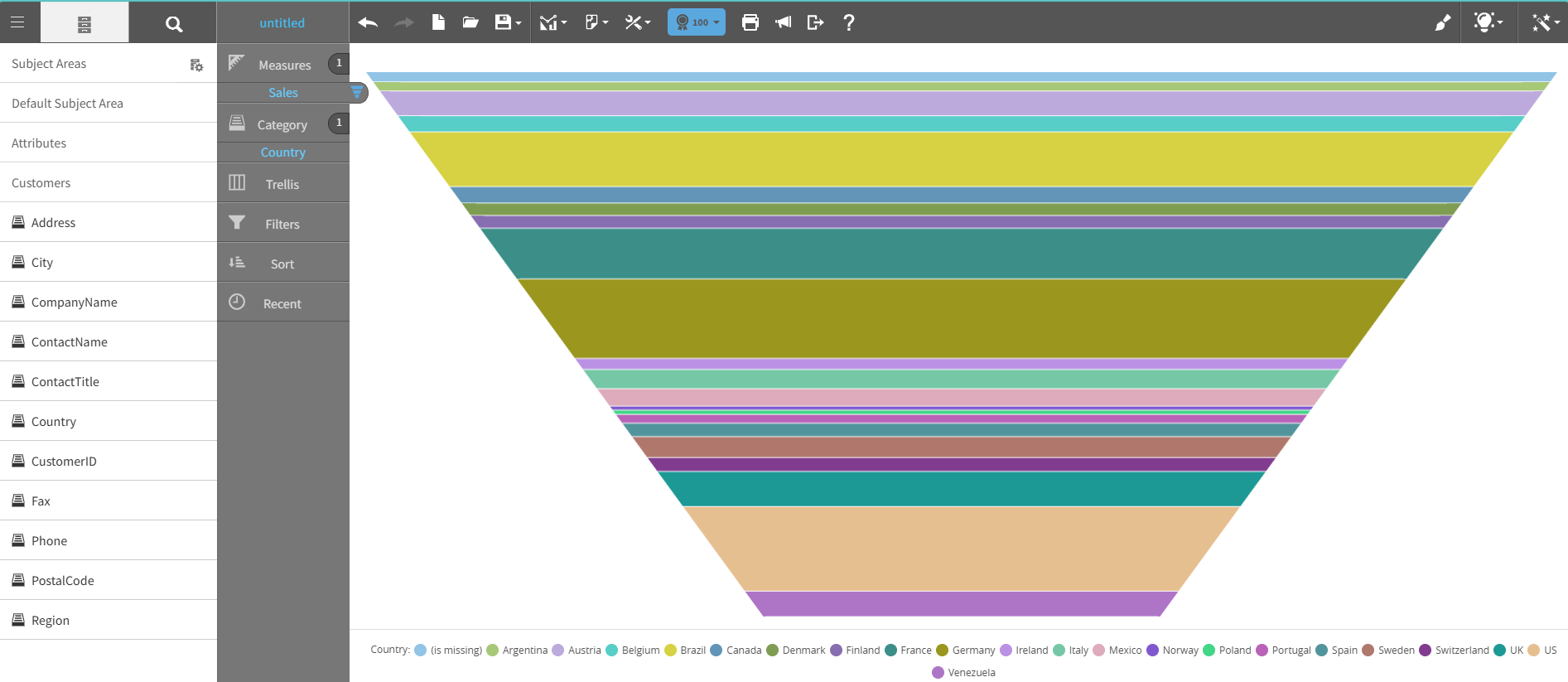Click the Brazil legend swatch
The image size is (1568, 682).
pyautogui.click(x=670, y=650)
